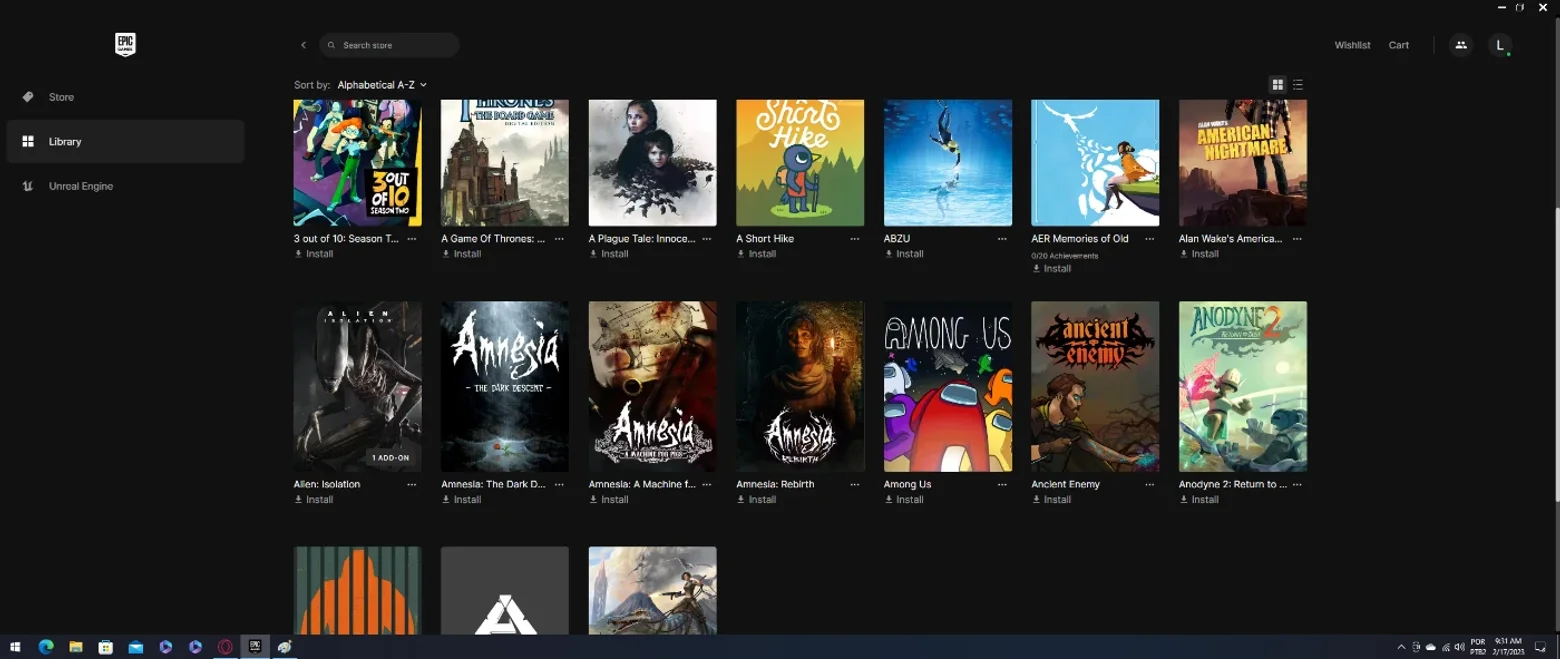The width and height of the screenshot is (1560, 659).
Task: Open File Explorer from the taskbar
Action: tap(75, 647)
